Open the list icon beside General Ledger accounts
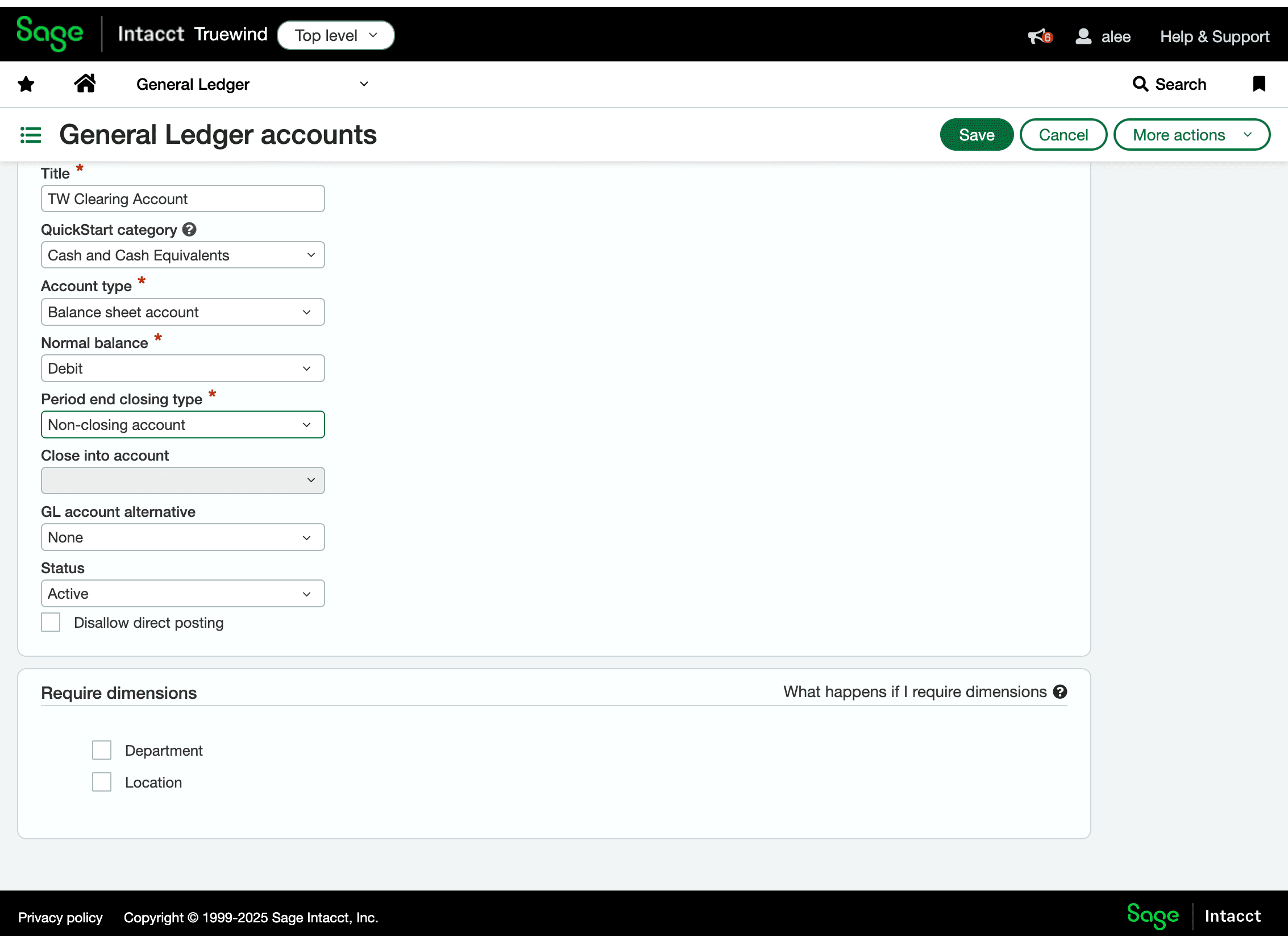This screenshot has height=936, width=1288. point(31,135)
